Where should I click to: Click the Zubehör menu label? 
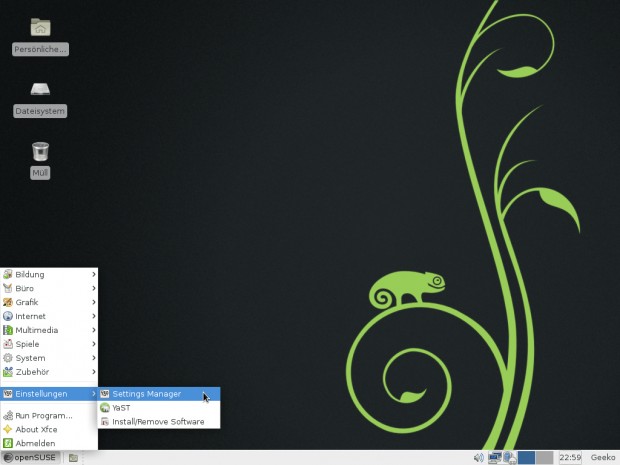[x=32, y=372]
